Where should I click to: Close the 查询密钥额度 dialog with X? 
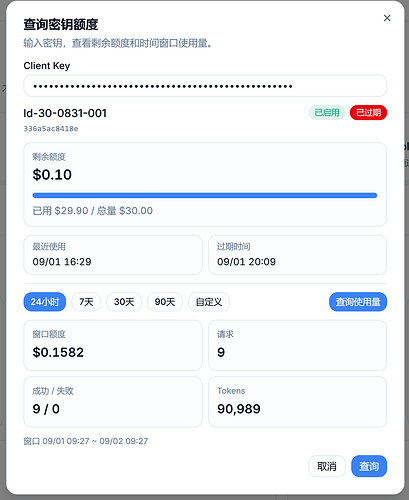click(387, 18)
